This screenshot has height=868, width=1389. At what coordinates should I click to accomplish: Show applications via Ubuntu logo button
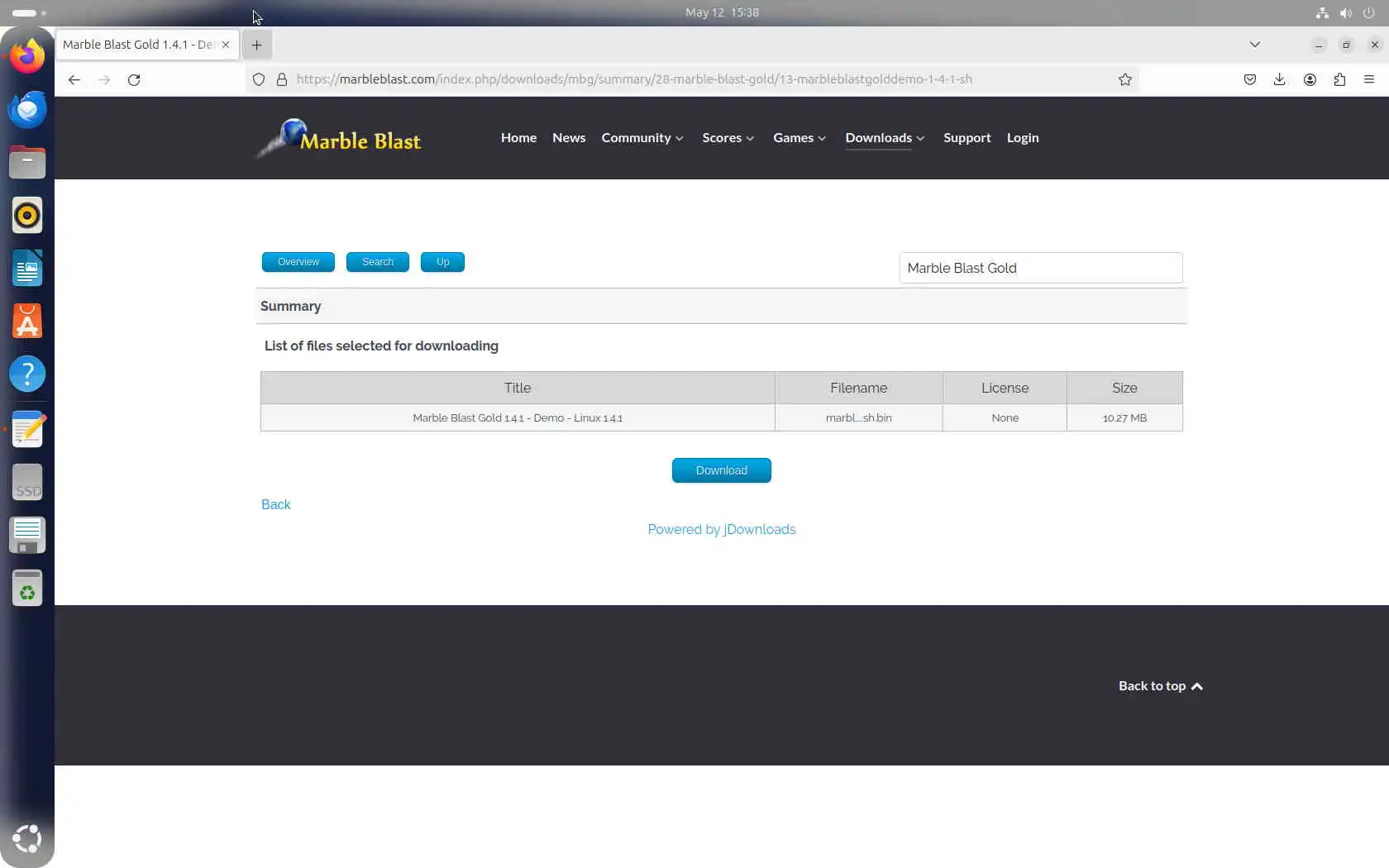[27, 838]
